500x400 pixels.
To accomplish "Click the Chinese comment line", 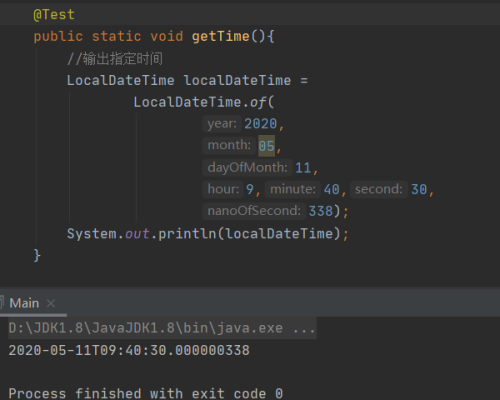I will click(x=115, y=59).
